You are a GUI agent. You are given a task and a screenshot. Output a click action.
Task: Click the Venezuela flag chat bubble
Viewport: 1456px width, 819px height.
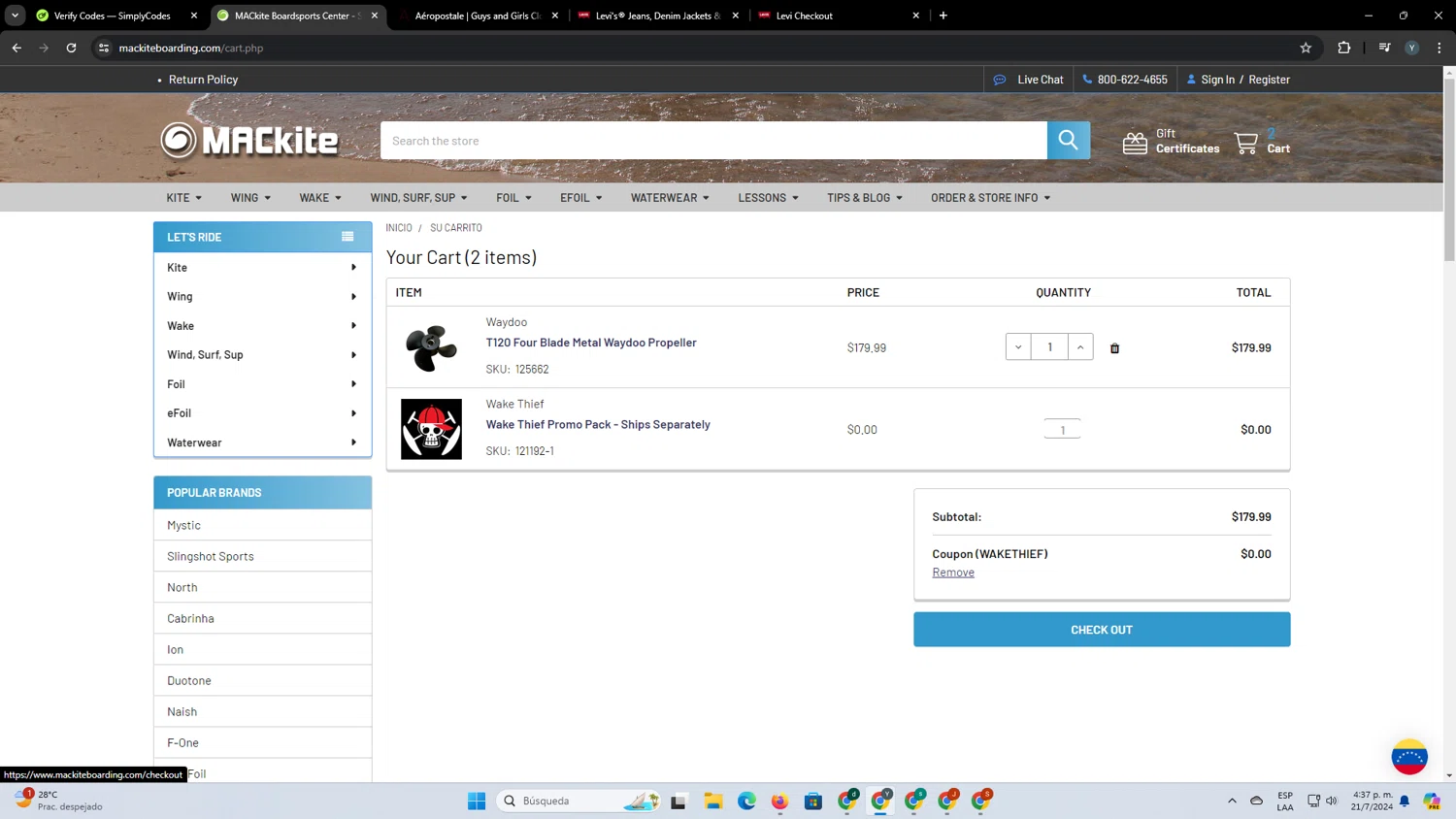tap(1409, 757)
